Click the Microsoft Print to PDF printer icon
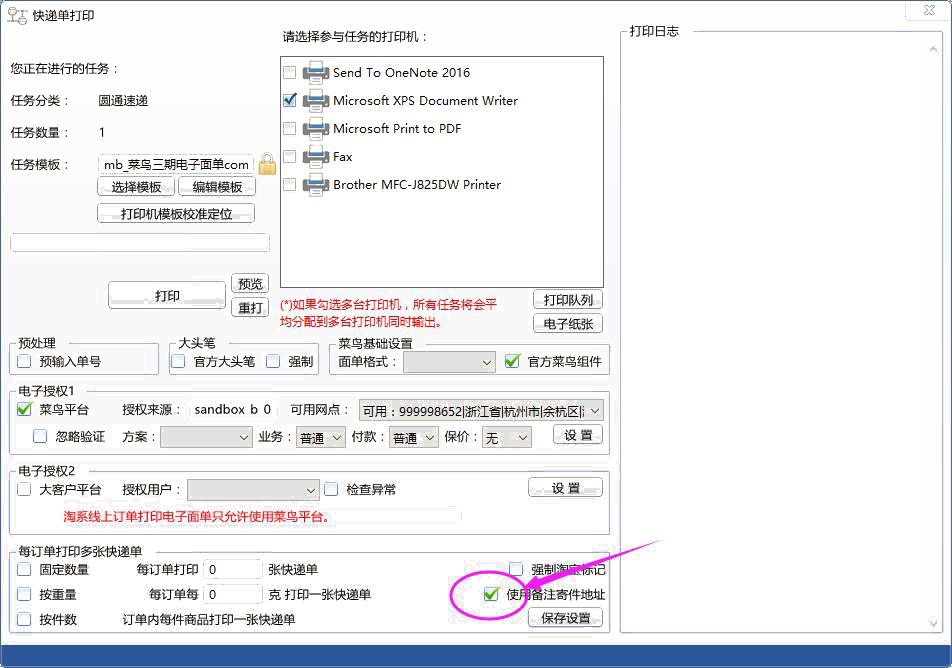The width and height of the screenshot is (952, 668). pyautogui.click(x=316, y=128)
